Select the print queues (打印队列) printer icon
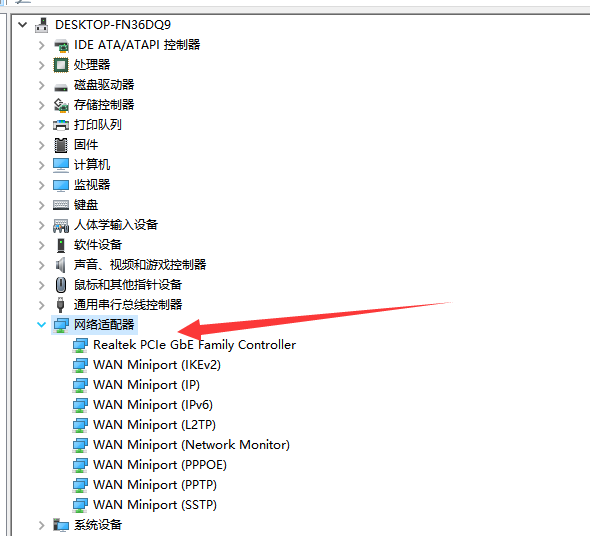The width and height of the screenshot is (590, 536). 61,125
